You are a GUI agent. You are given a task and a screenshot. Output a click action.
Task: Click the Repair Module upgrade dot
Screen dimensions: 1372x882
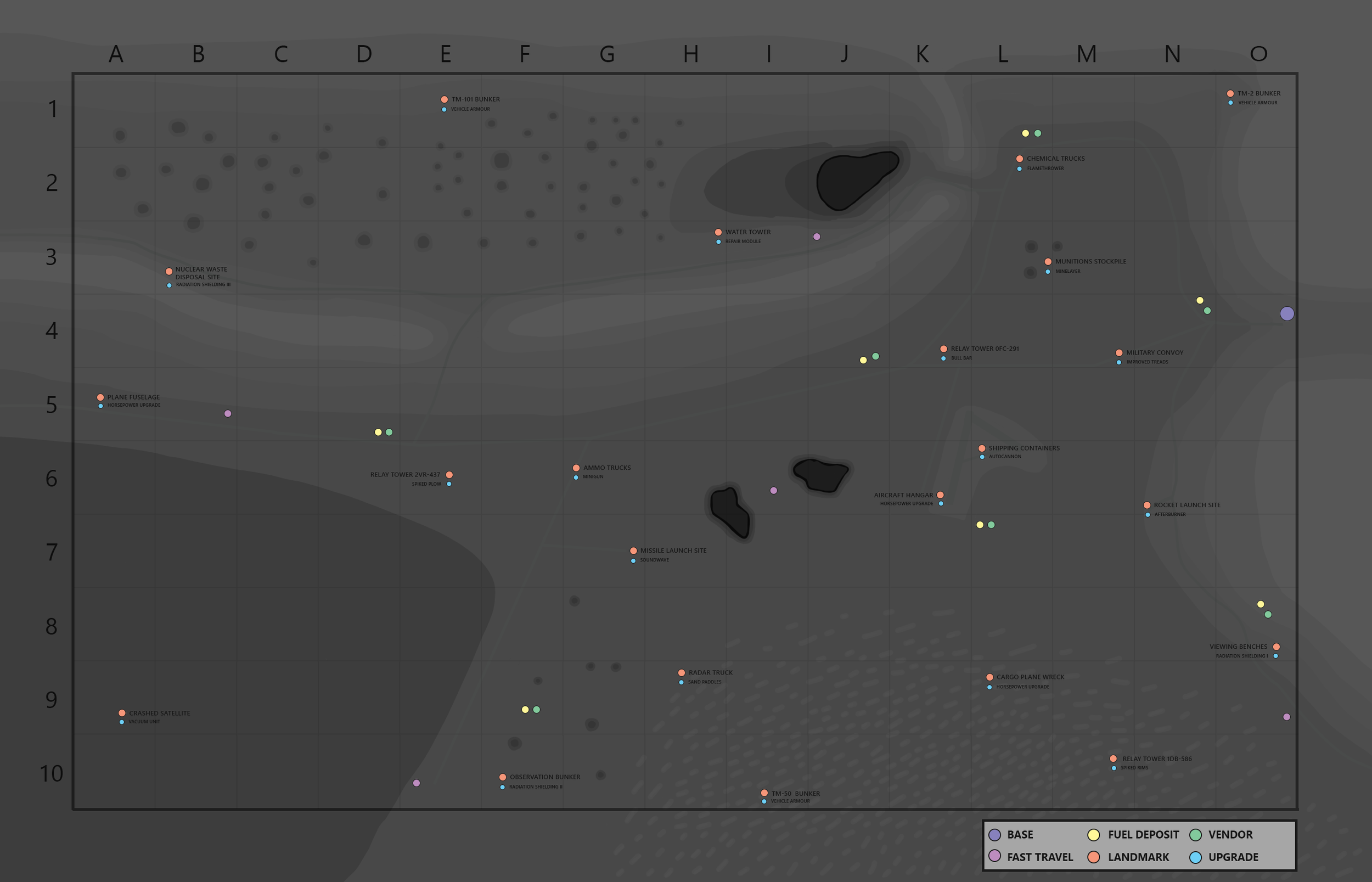(718, 241)
